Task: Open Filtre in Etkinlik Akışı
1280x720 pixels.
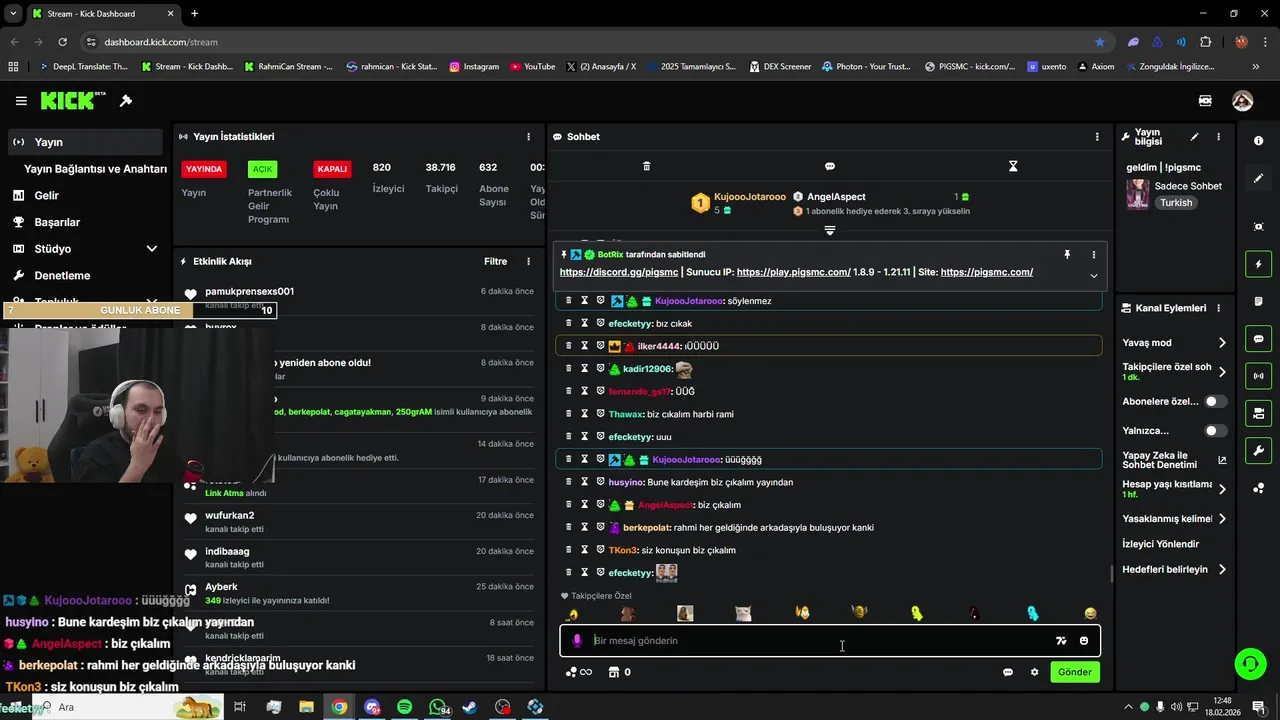Action: pos(496,262)
